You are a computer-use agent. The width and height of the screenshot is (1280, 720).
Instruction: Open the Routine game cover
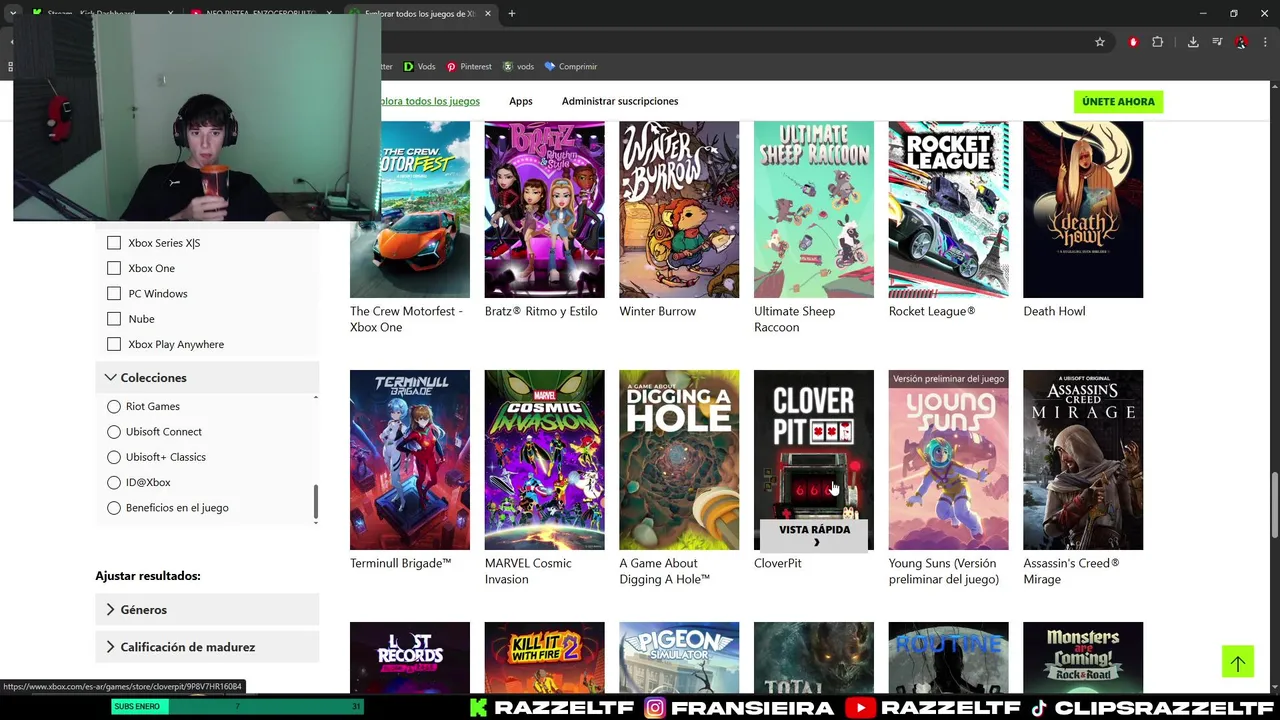948,657
